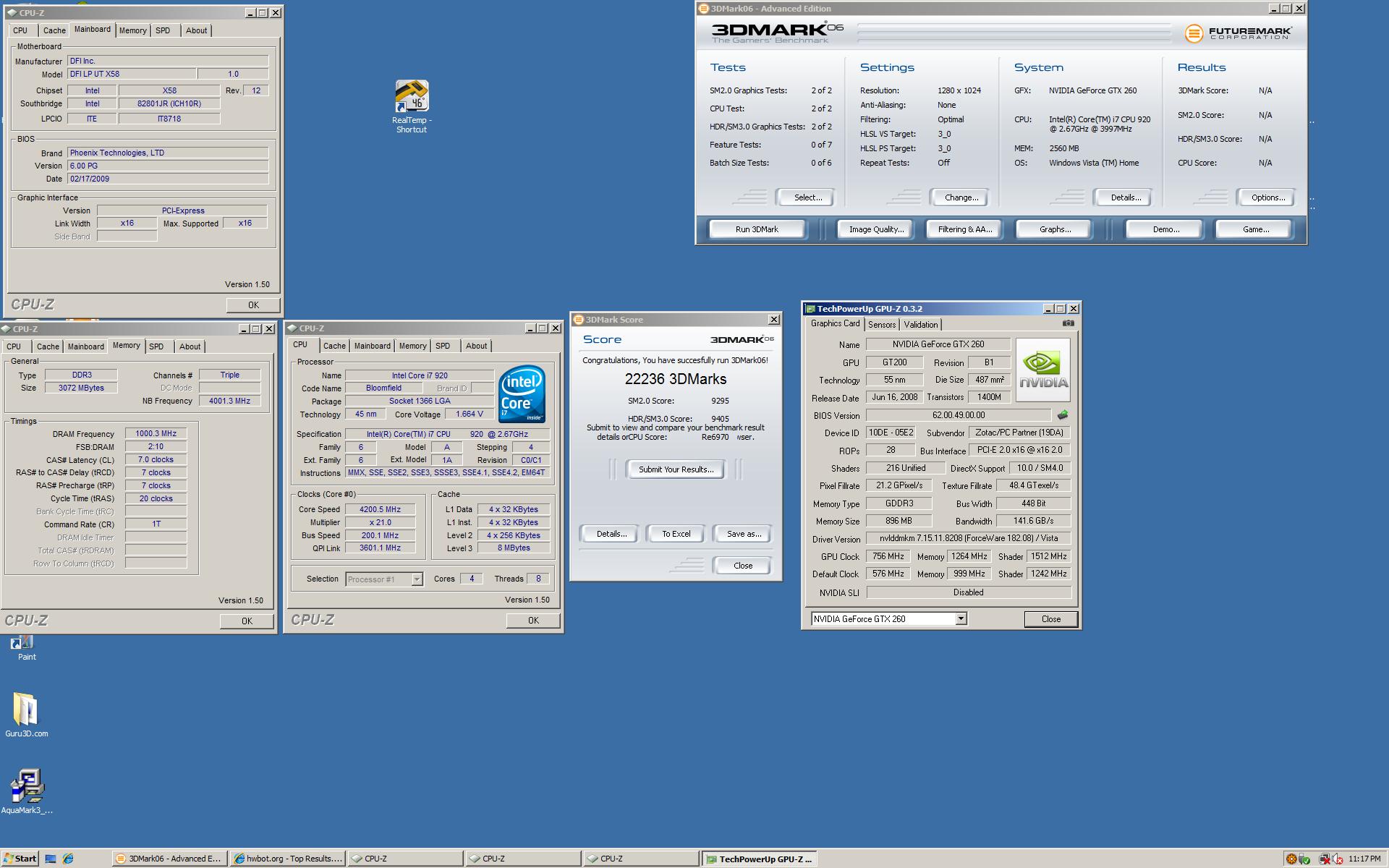The image size is (1389, 868).
Task: Click Safely Remove Hardware tray icon
Action: point(1304,859)
